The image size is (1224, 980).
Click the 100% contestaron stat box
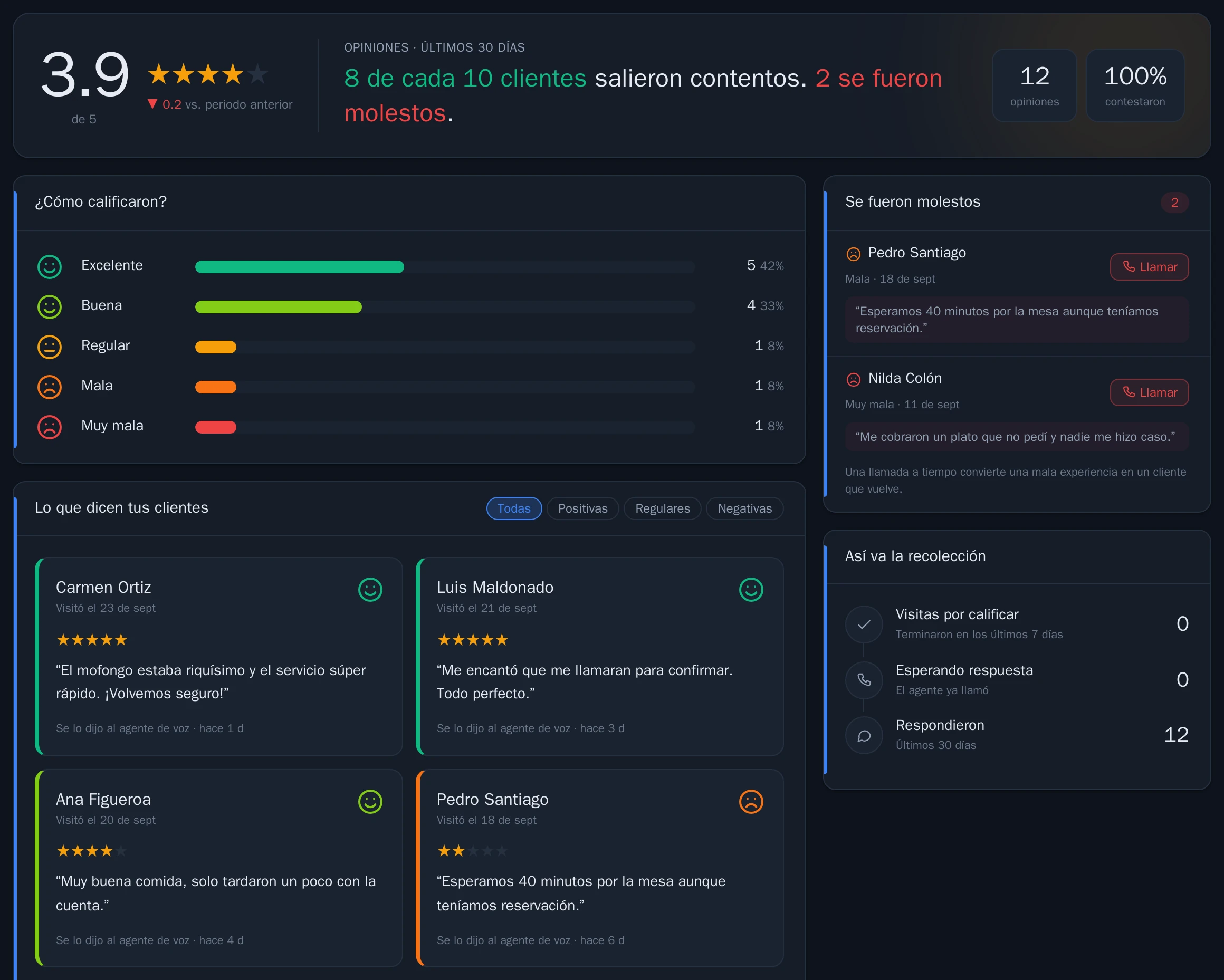coord(1134,85)
